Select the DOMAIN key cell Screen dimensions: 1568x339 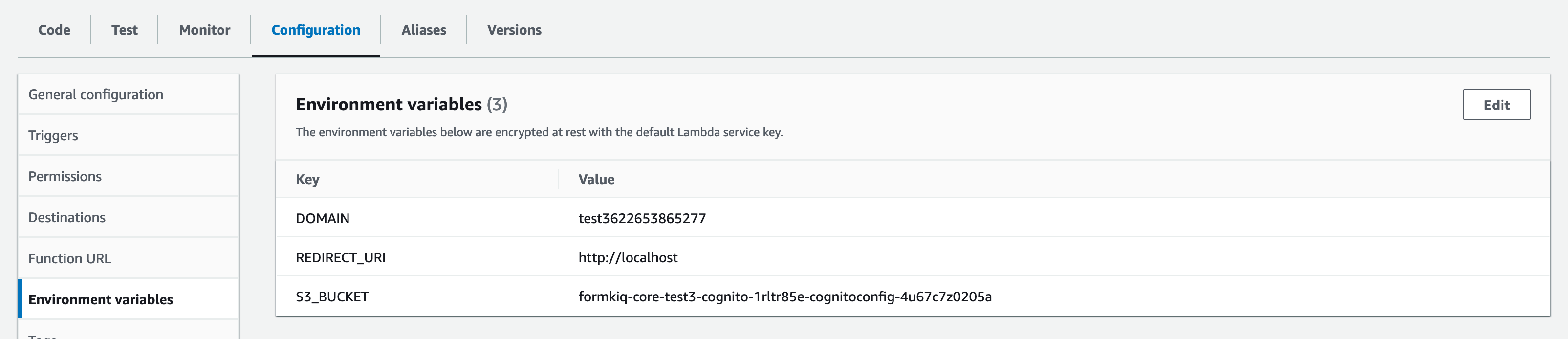(x=323, y=218)
